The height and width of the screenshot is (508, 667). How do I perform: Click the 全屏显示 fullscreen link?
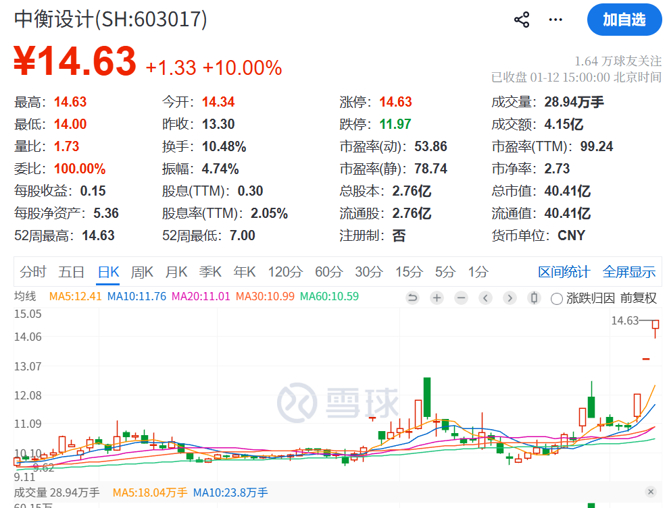click(628, 272)
